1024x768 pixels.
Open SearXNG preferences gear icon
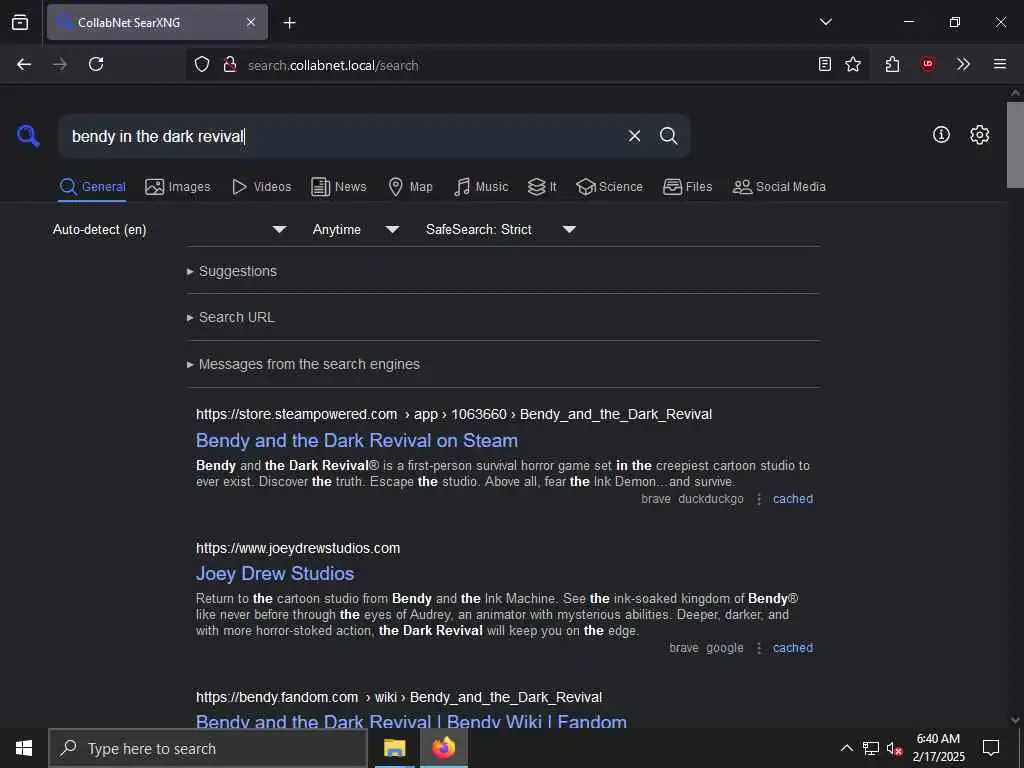tap(979, 135)
